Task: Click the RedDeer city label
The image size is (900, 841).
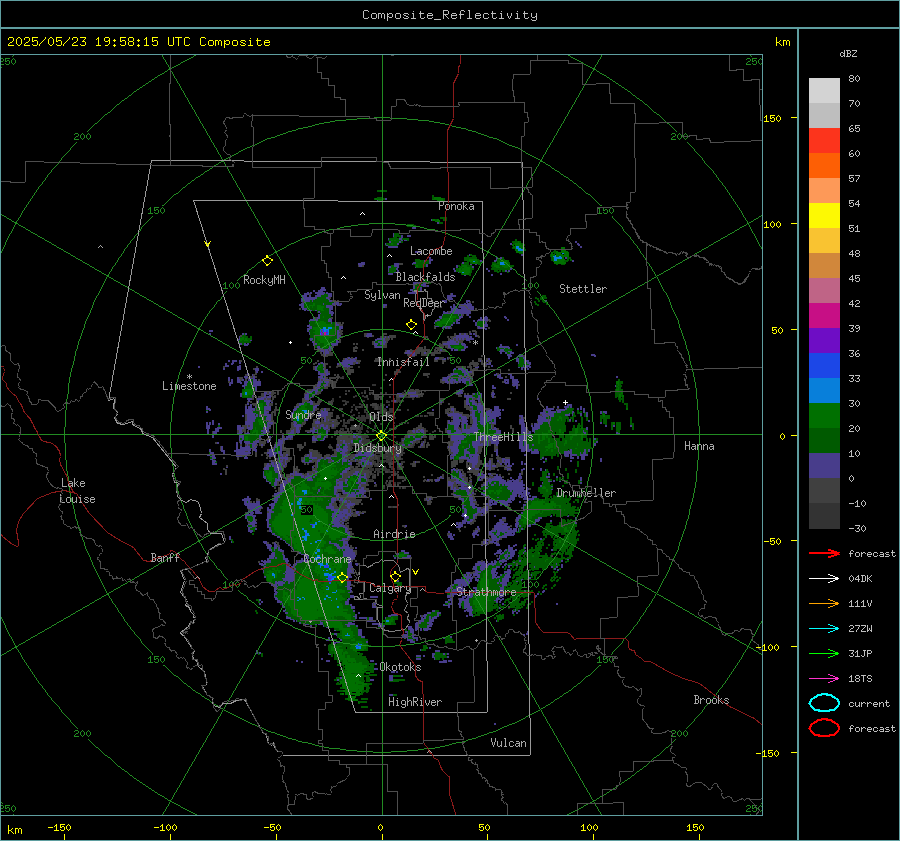Action: [424, 303]
